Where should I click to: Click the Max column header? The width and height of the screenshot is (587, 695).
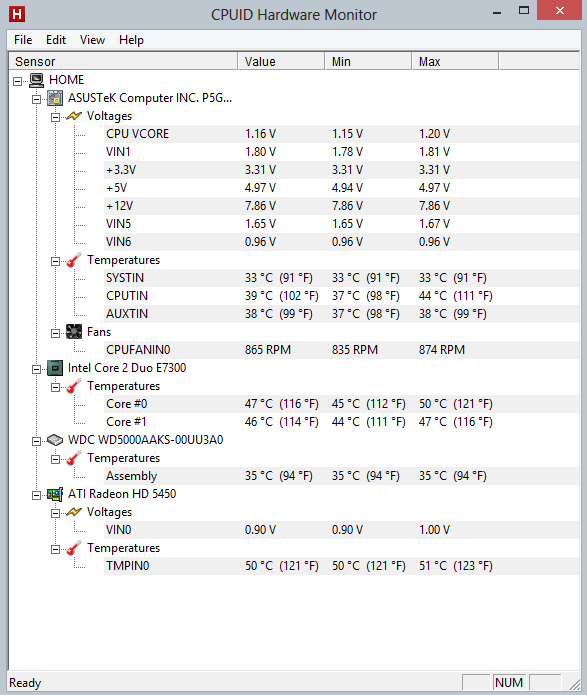[455, 62]
